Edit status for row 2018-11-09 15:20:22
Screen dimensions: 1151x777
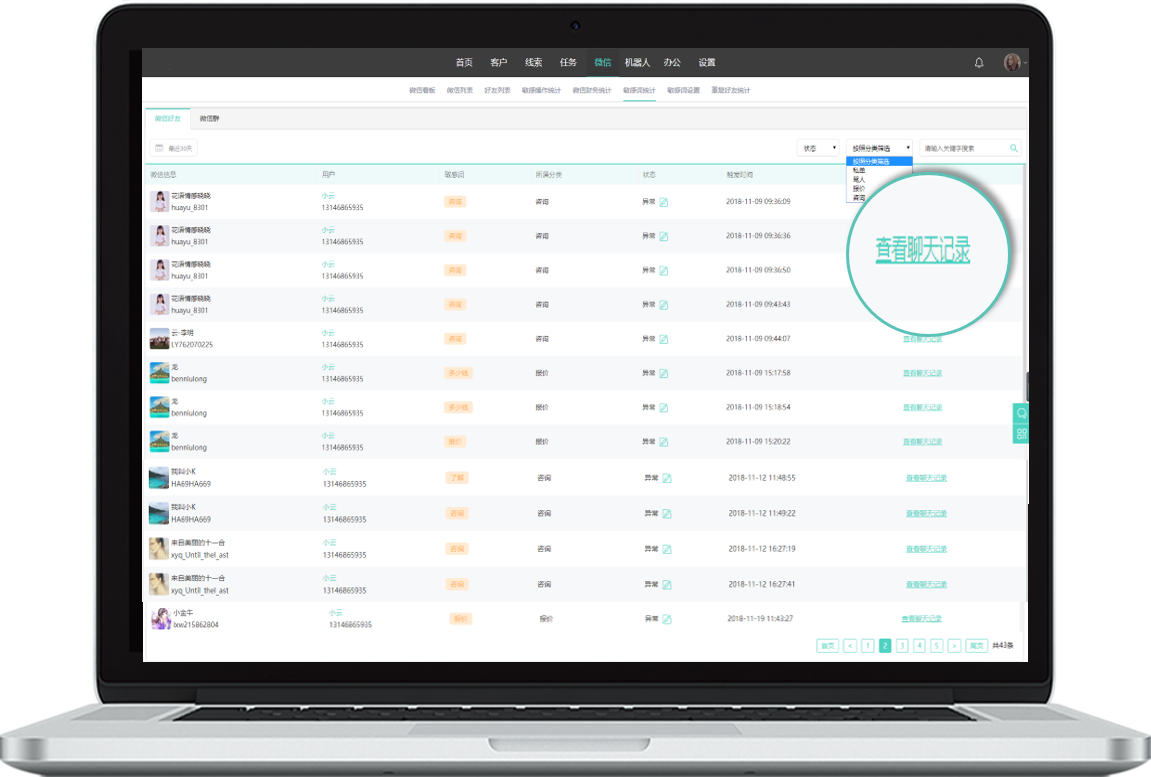664,442
